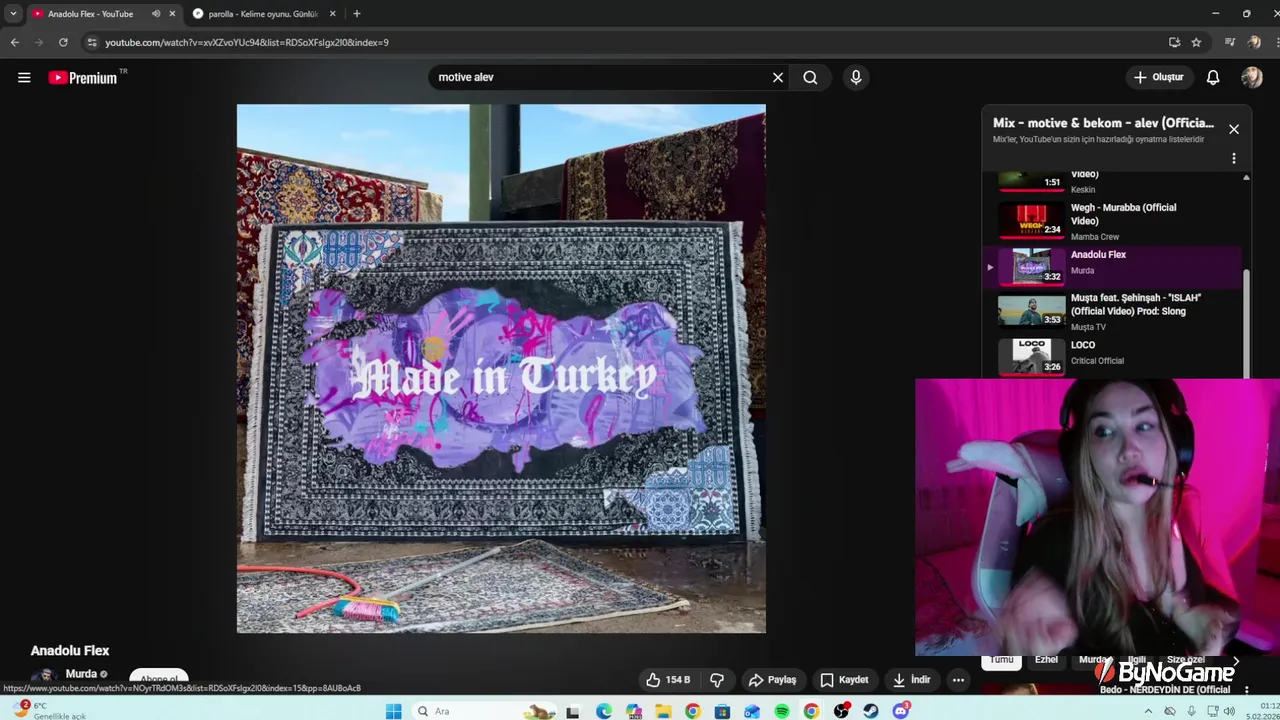The image size is (1280, 720).
Task: Show hidden system tray icons chevron
Action: (x=1148, y=711)
